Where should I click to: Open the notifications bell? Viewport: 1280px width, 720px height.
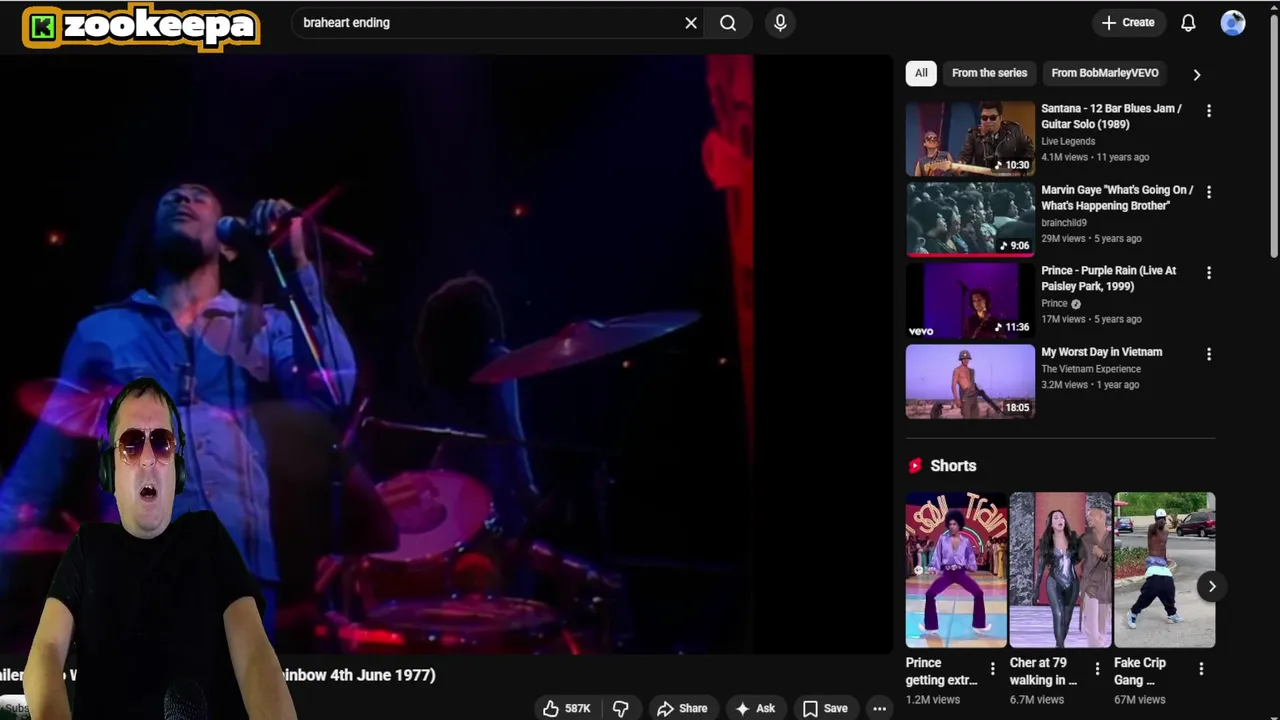pyautogui.click(x=1188, y=22)
